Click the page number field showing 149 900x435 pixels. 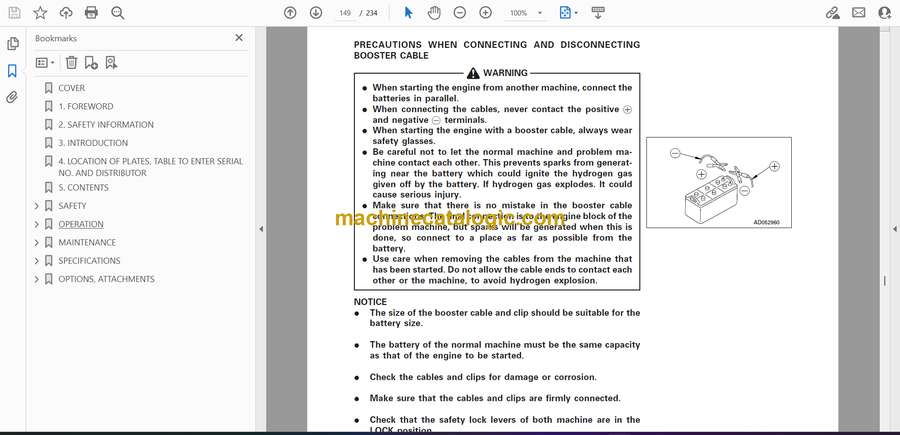pos(345,13)
